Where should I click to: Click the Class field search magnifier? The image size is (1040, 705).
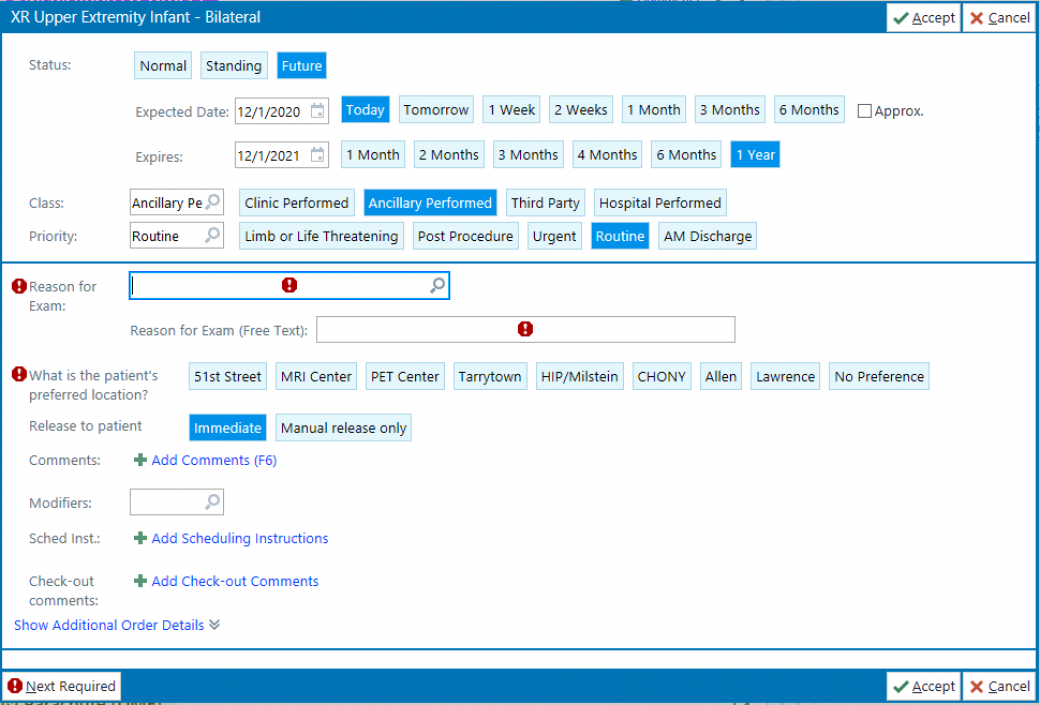213,203
